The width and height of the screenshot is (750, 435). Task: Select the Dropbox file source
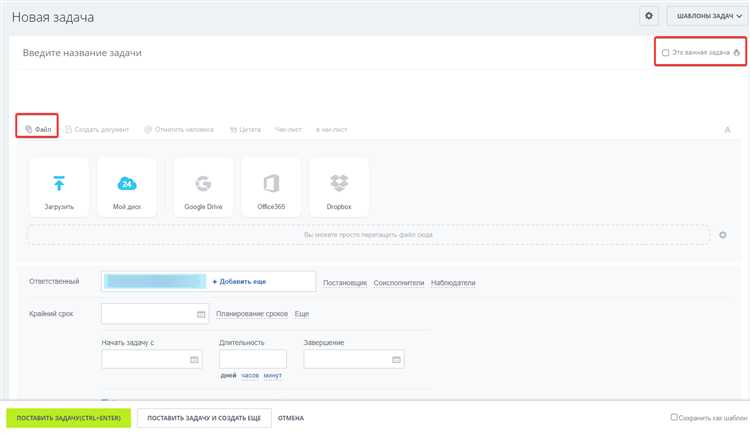click(x=339, y=184)
